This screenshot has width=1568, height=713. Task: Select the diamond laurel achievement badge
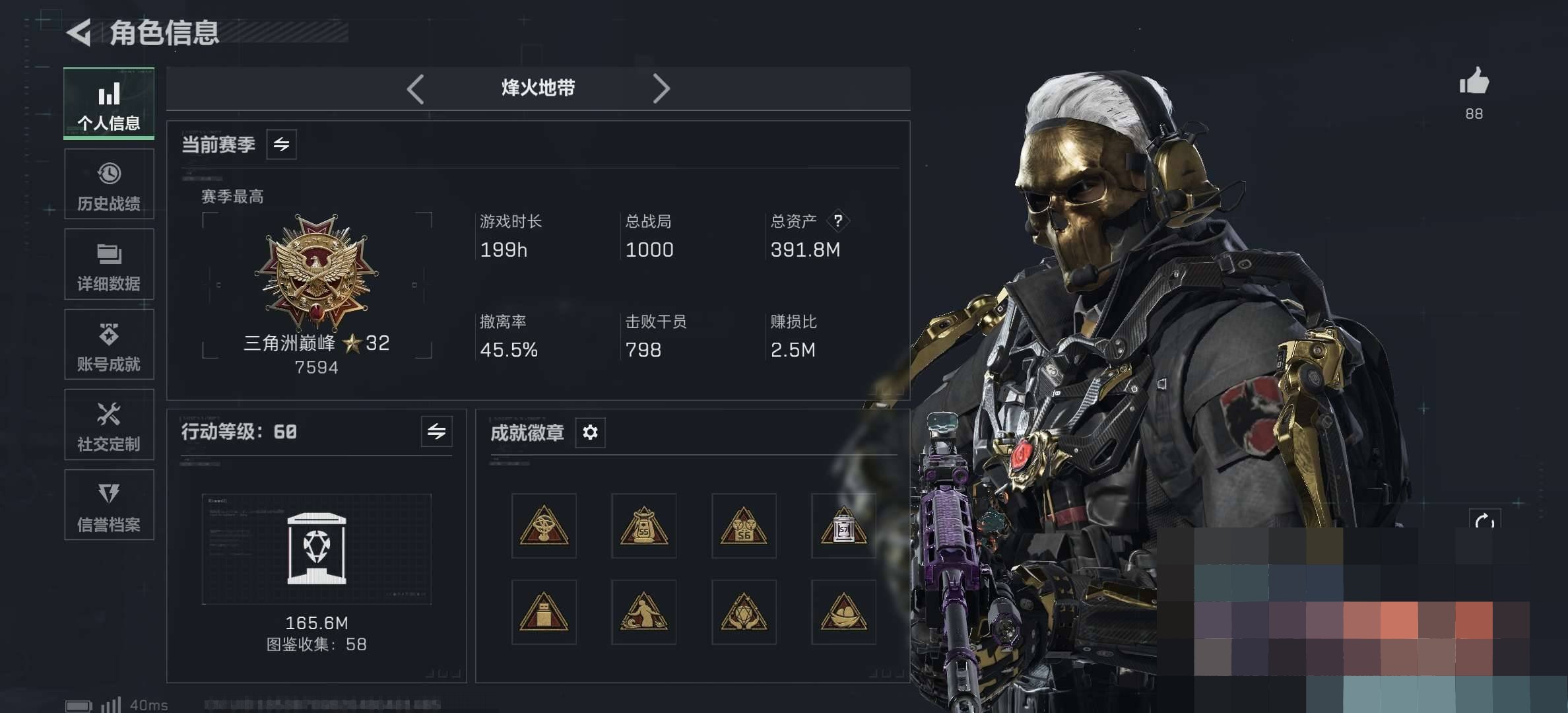tap(744, 612)
